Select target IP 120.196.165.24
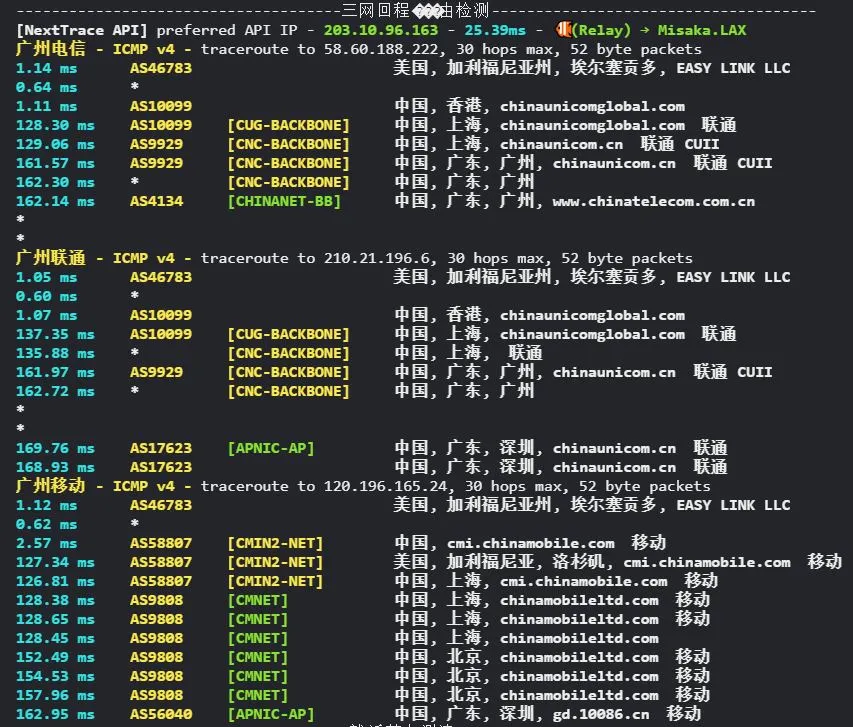The height and width of the screenshot is (727, 853). (385, 486)
